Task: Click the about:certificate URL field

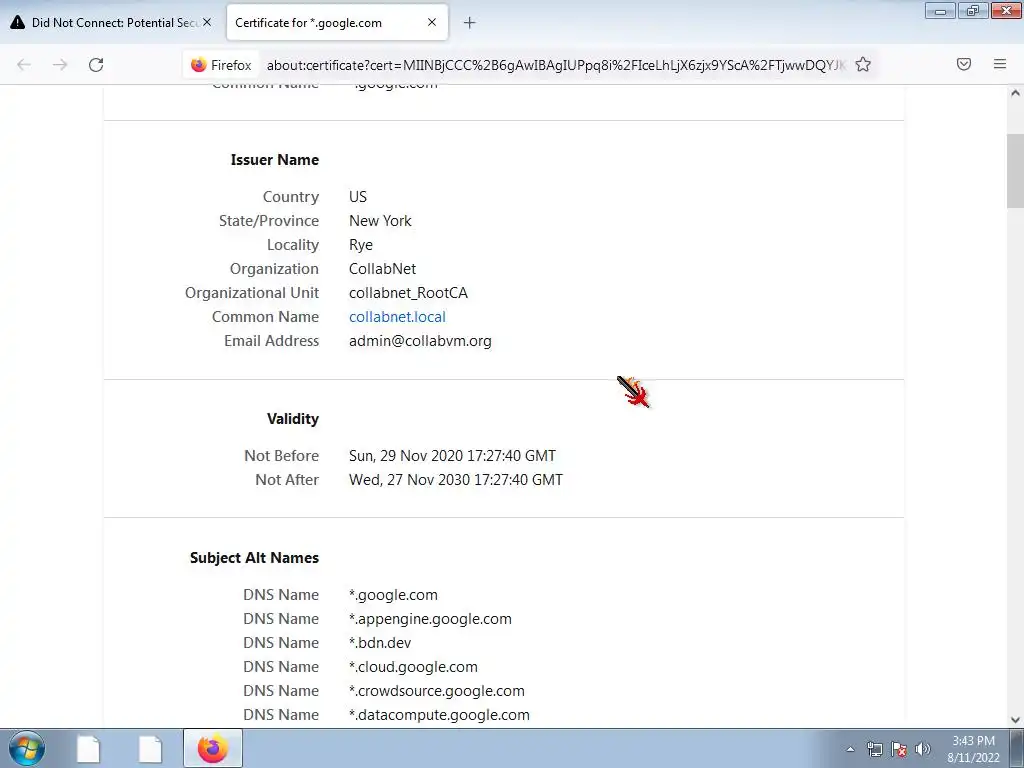Action: pyautogui.click(x=555, y=65)
